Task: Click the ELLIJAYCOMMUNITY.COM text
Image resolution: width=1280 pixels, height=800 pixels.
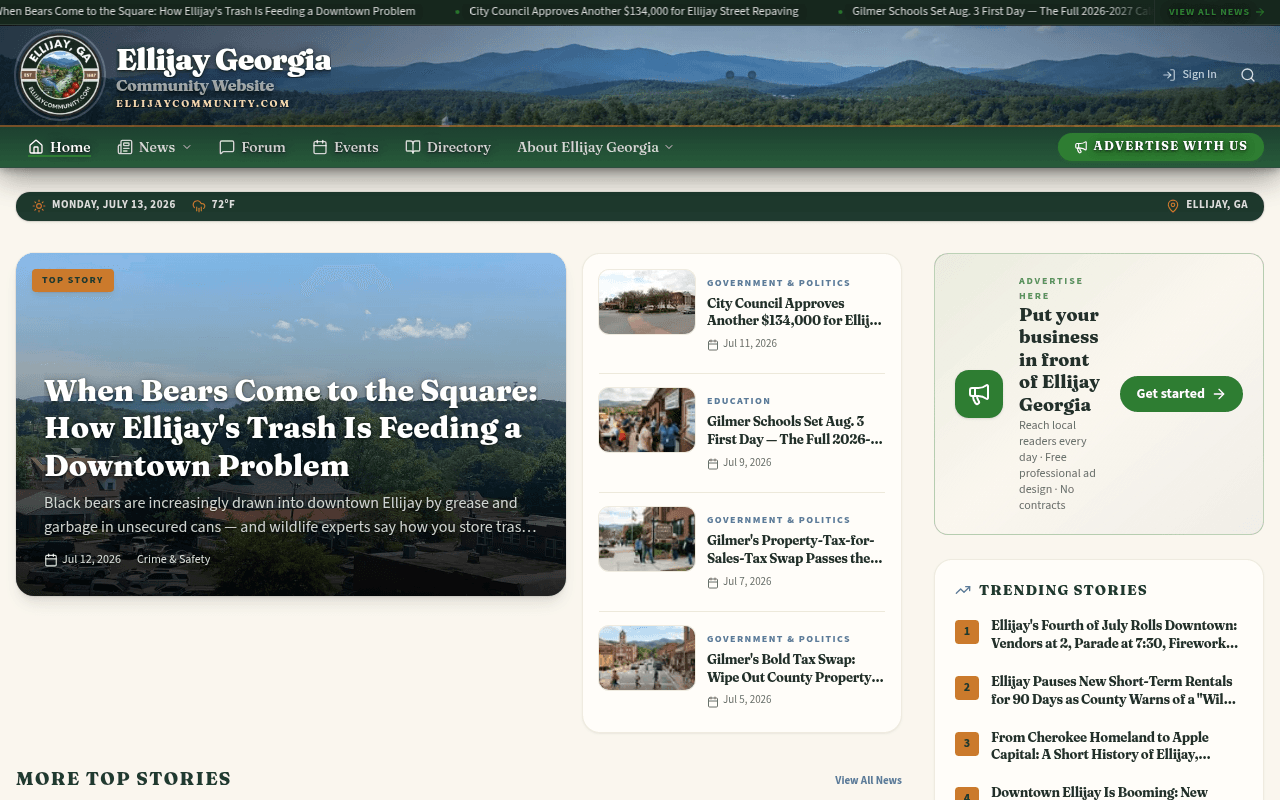Action: (203, 104)
